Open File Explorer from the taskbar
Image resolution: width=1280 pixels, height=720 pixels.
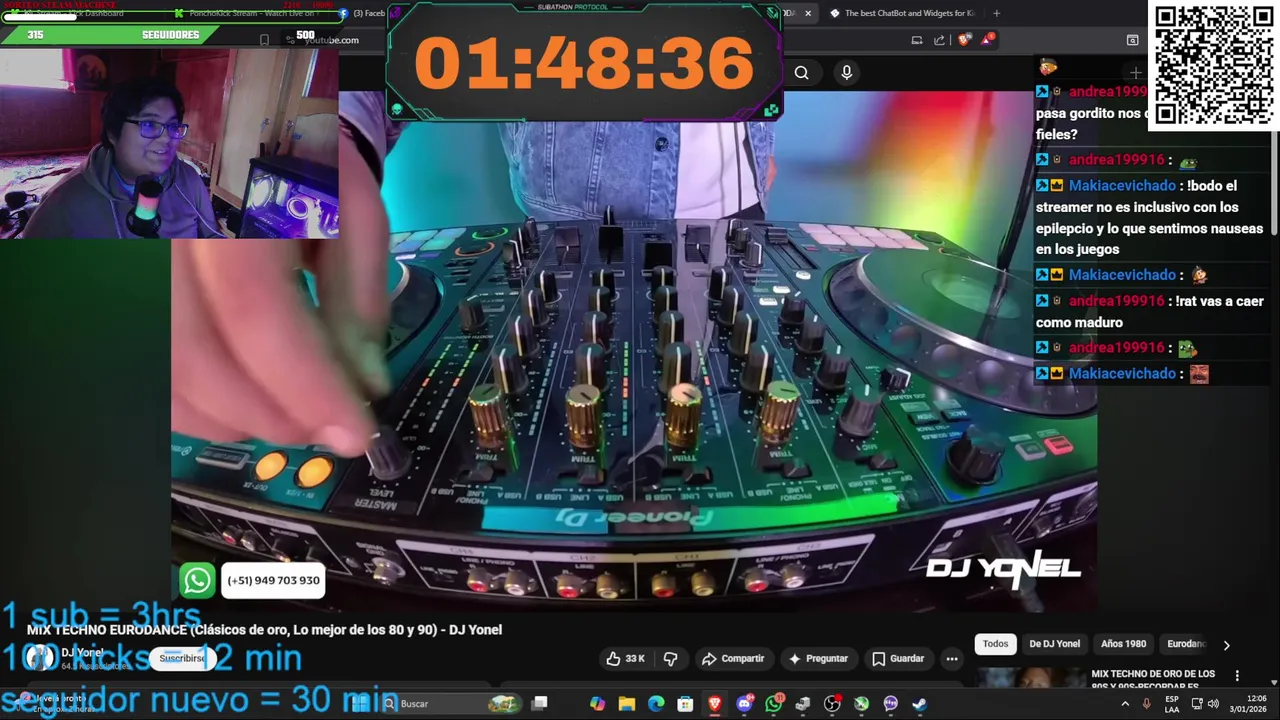[626, 704]
